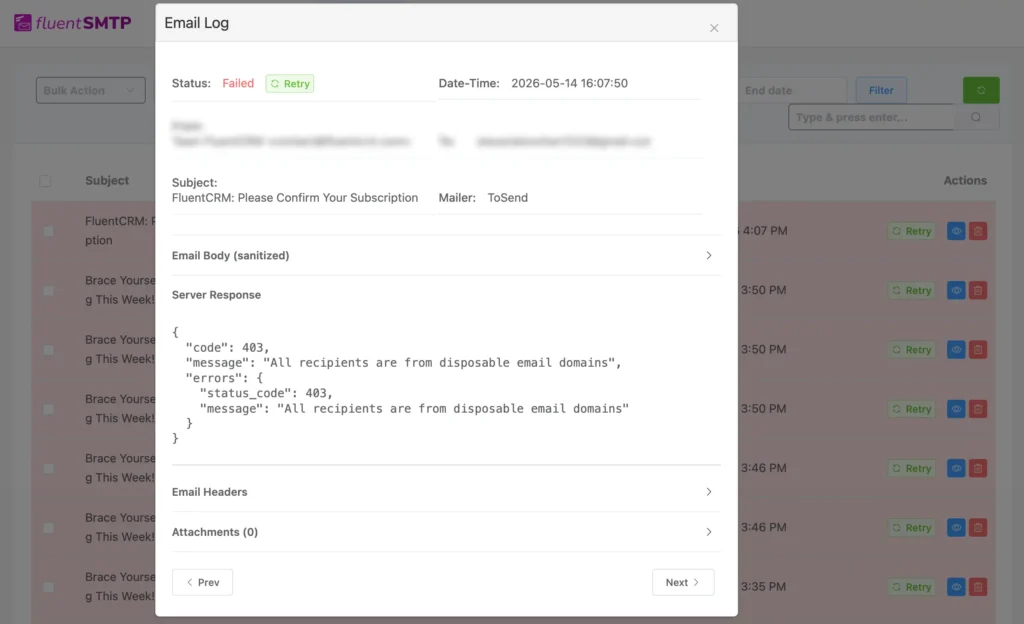Check the checkbox of the first 3:46 PM row
This screenshot has width=1024, height=624.
[48, 469]
